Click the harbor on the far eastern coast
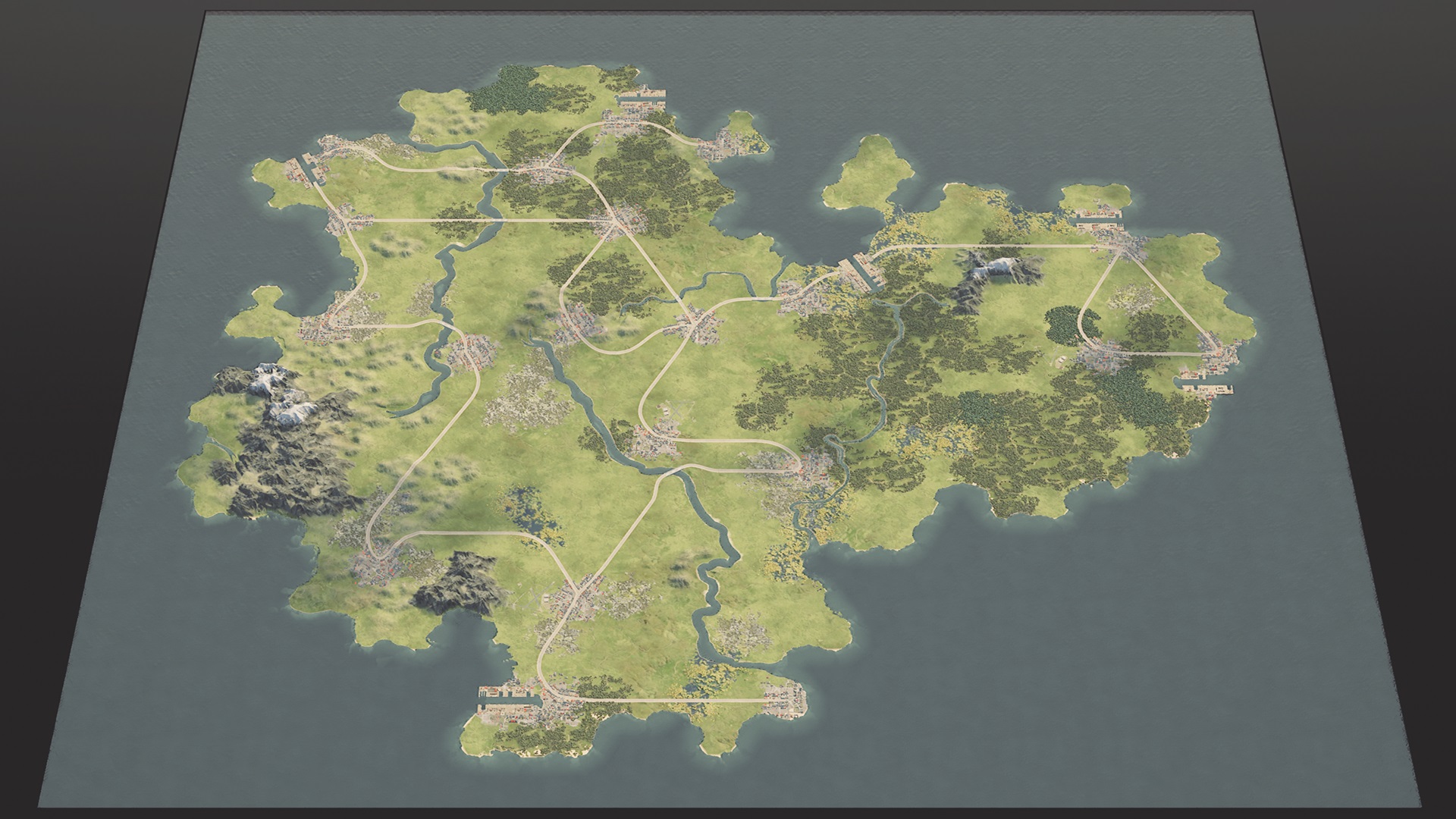The image size is (1456, 819). pos(1206,384)
